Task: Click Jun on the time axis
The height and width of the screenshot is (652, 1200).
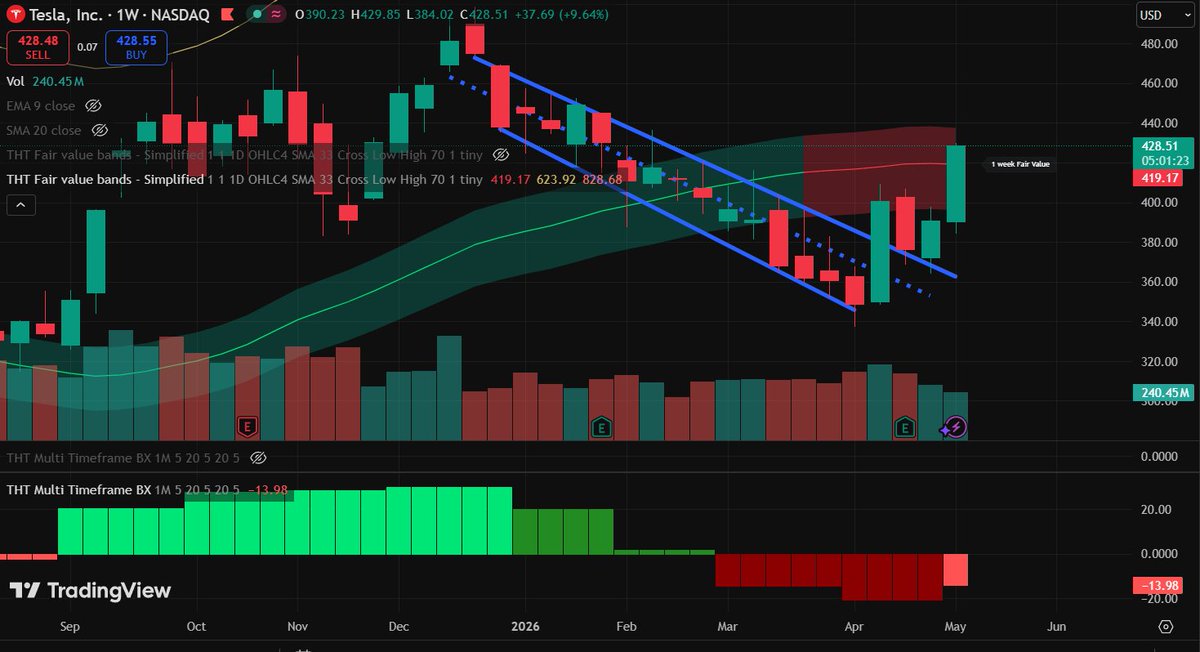Action: pos(1056,626)
